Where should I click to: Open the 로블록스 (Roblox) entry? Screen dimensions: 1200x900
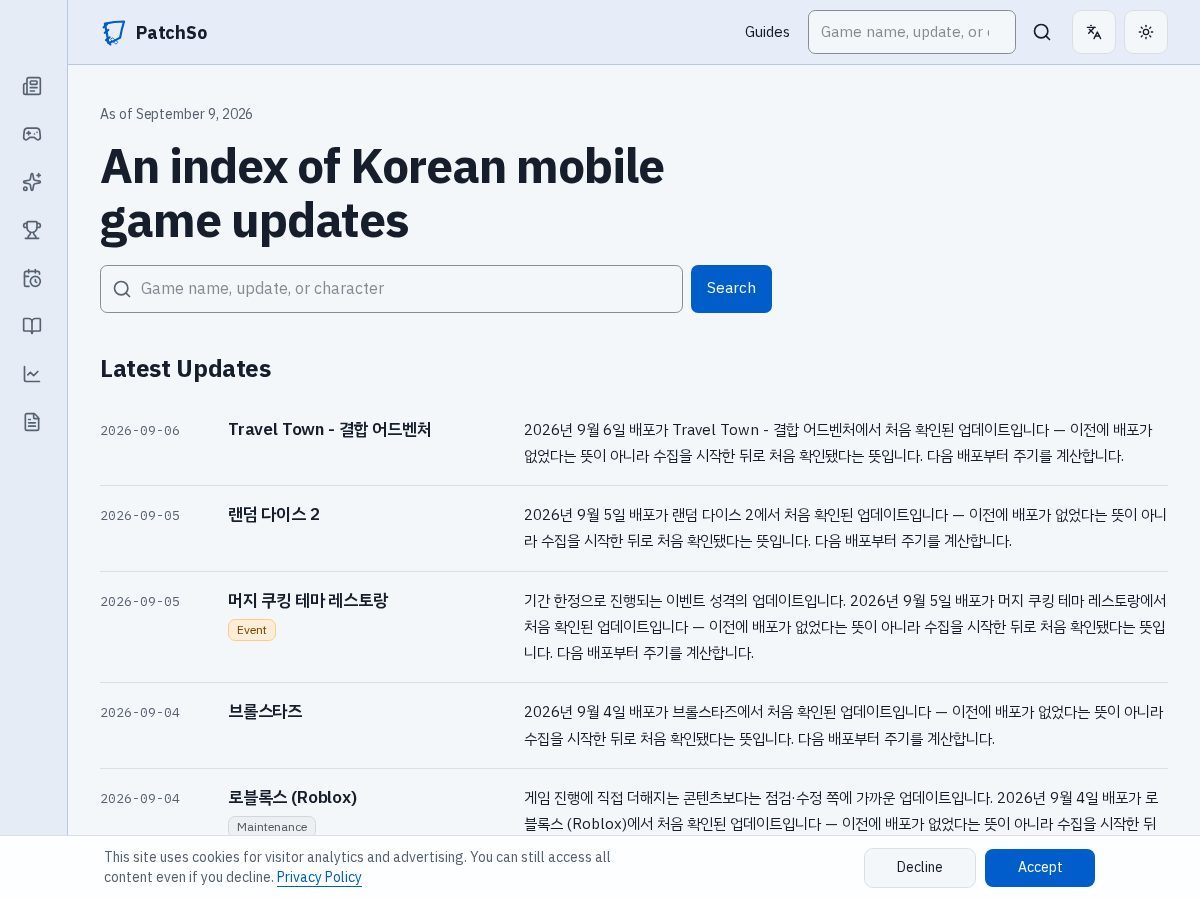(x=292, y=798)
